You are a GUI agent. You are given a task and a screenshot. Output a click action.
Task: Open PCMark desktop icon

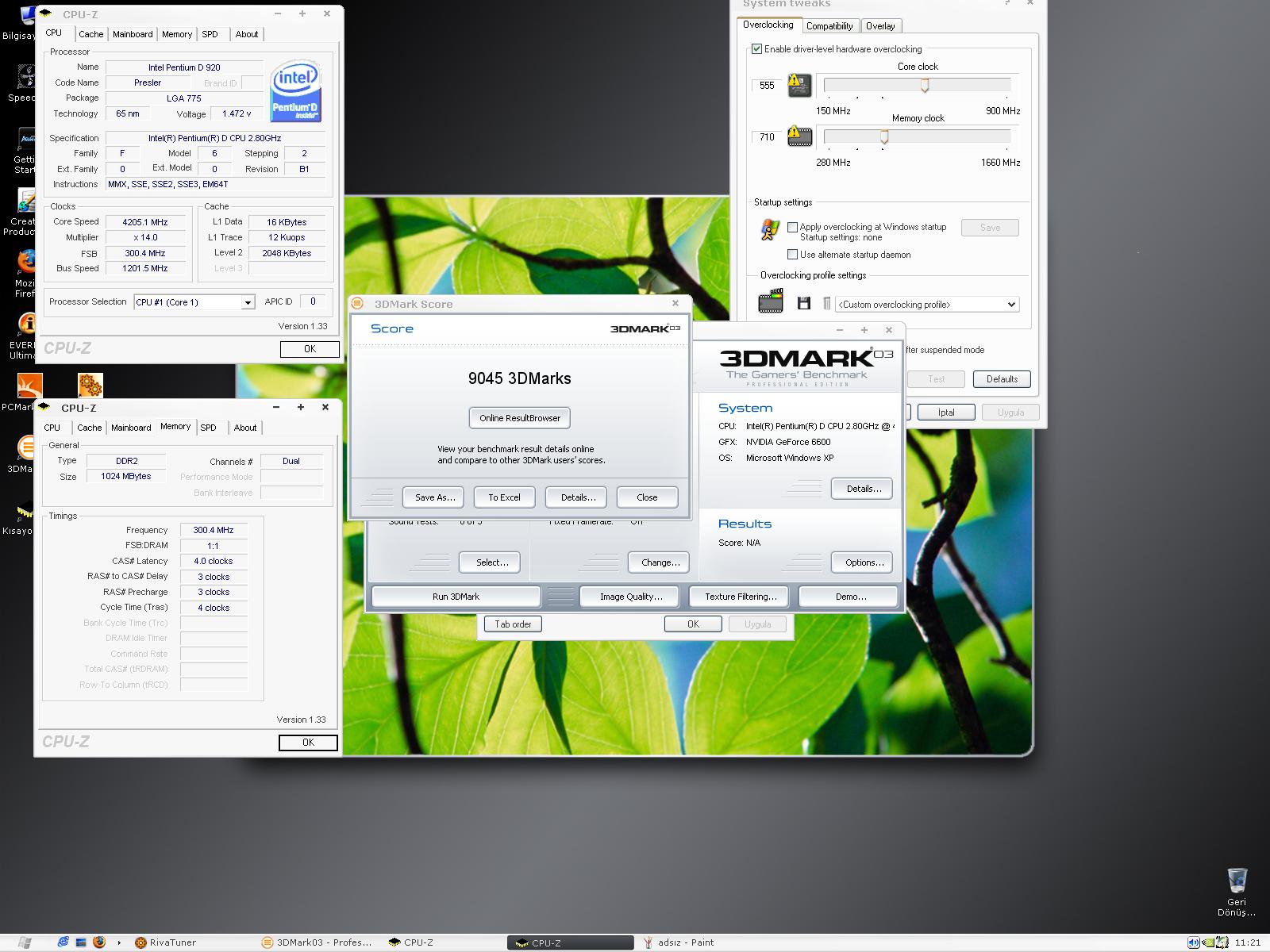[x=29, y=386]
